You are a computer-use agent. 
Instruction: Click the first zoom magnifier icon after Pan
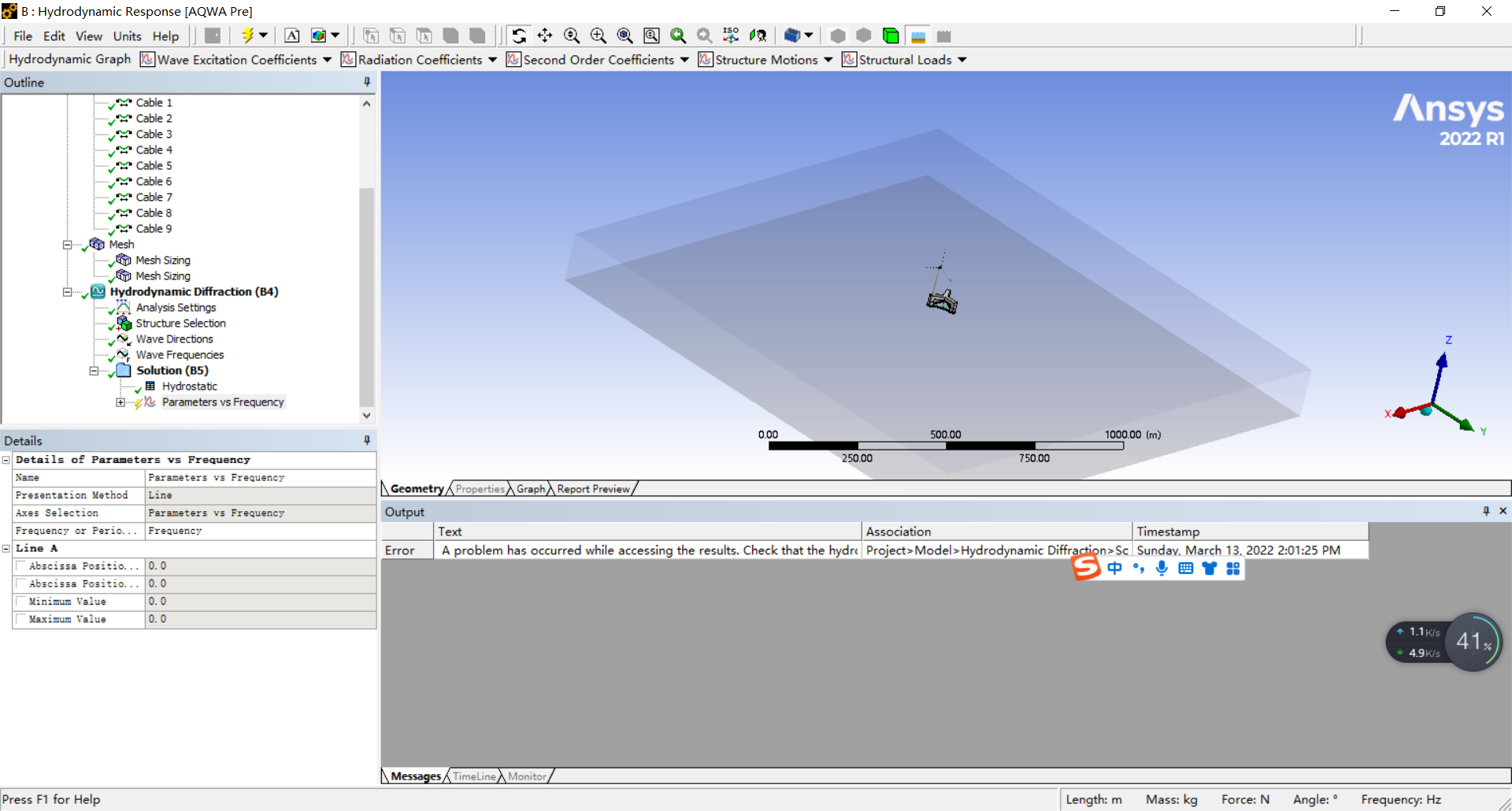point(572,35)
